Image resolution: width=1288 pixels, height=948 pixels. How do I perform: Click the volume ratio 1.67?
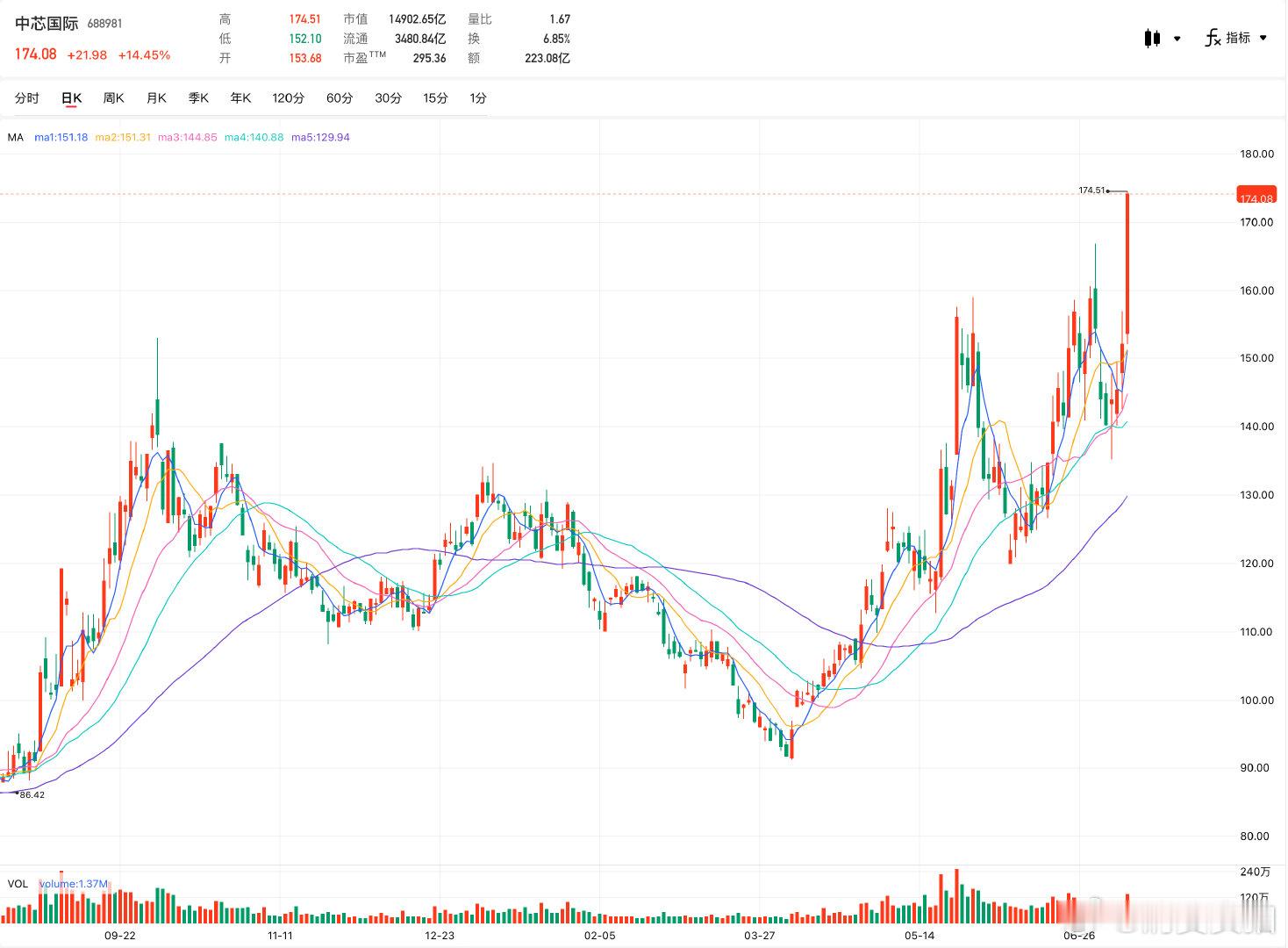560,19
